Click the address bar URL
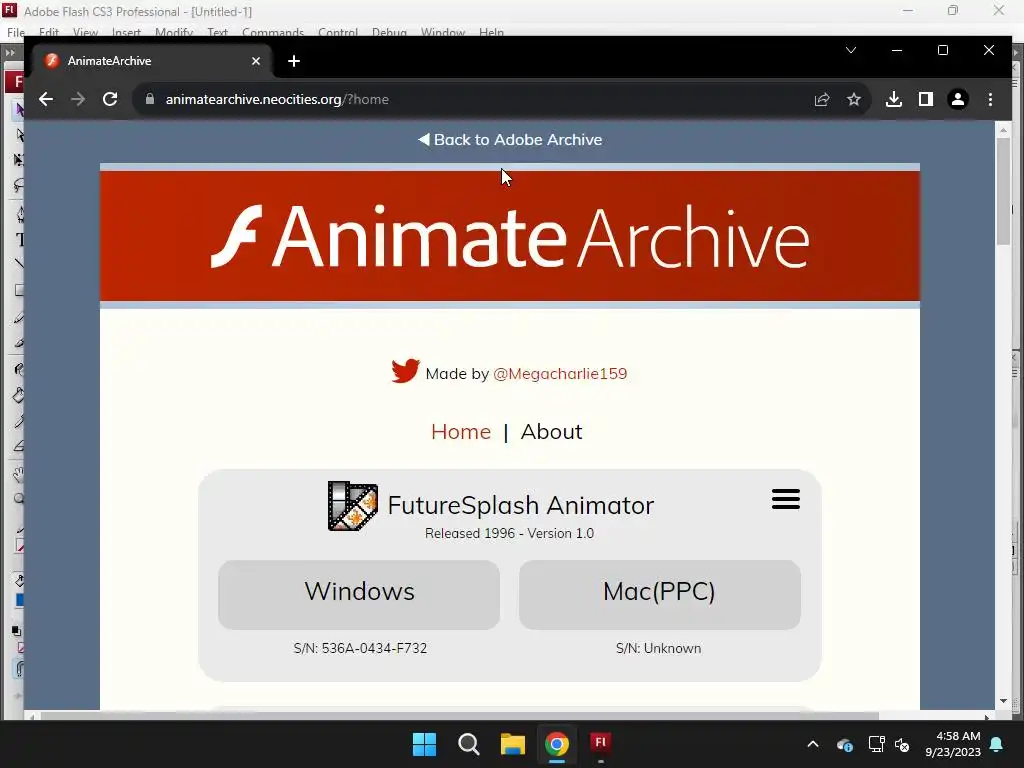 [x=277, y=99]
